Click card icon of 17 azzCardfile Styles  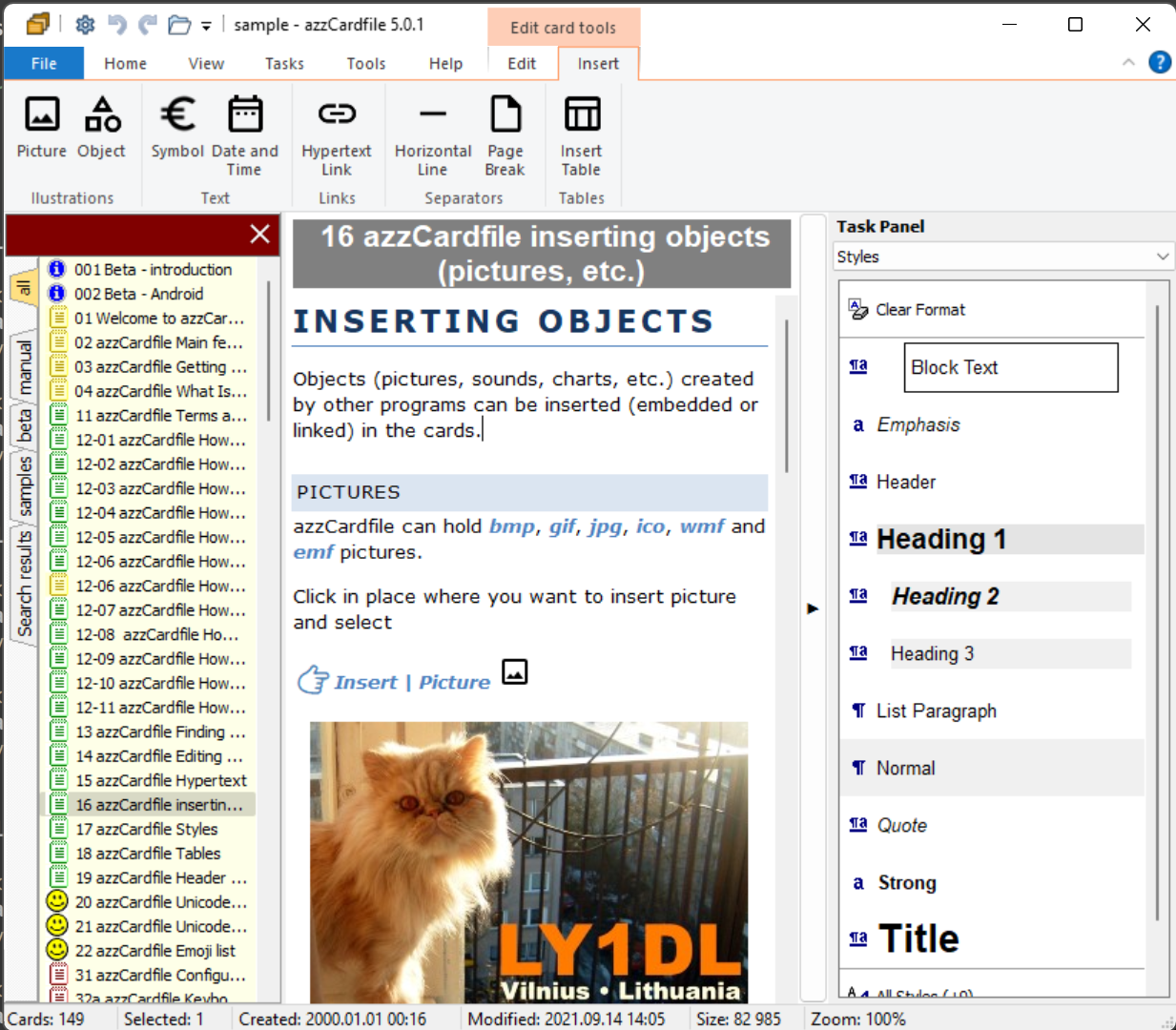(x=58, y=829)
